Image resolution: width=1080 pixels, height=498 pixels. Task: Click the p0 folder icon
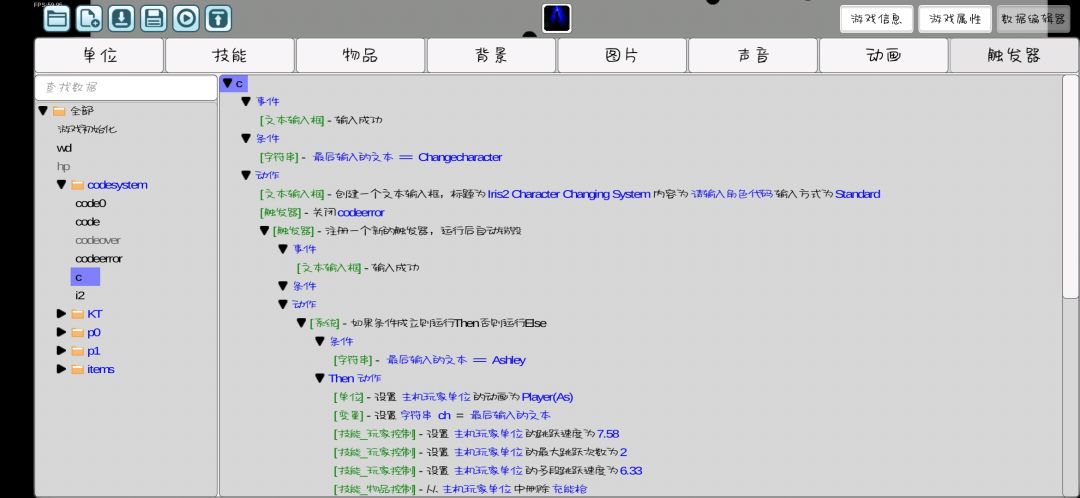[77, 333]
